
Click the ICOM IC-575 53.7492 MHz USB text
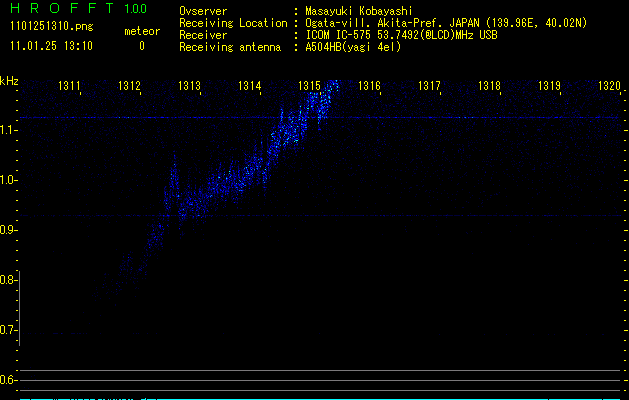(401, 35)
